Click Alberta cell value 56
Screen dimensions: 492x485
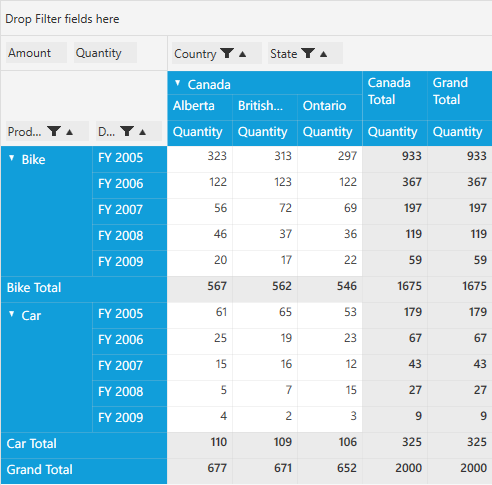click(x=200, y=211)
